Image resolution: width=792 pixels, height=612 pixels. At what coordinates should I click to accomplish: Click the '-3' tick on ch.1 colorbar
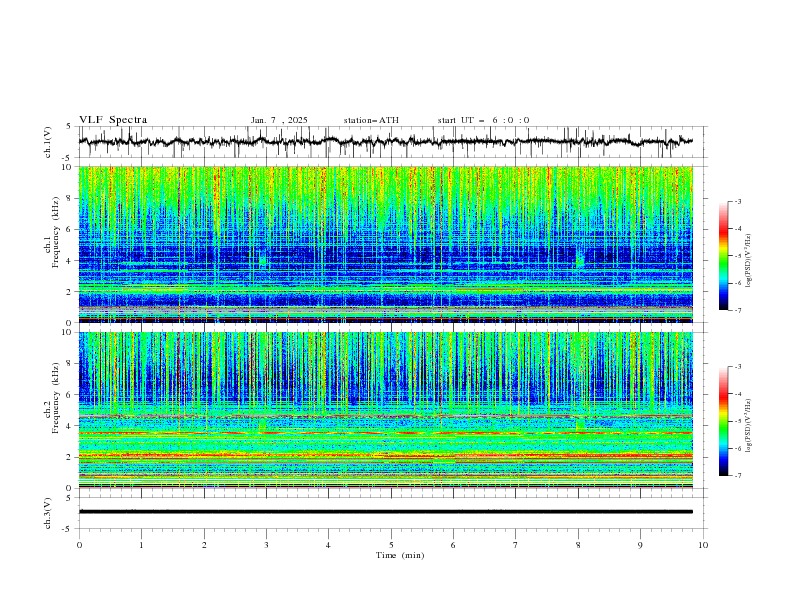click(x=737, y=201)
